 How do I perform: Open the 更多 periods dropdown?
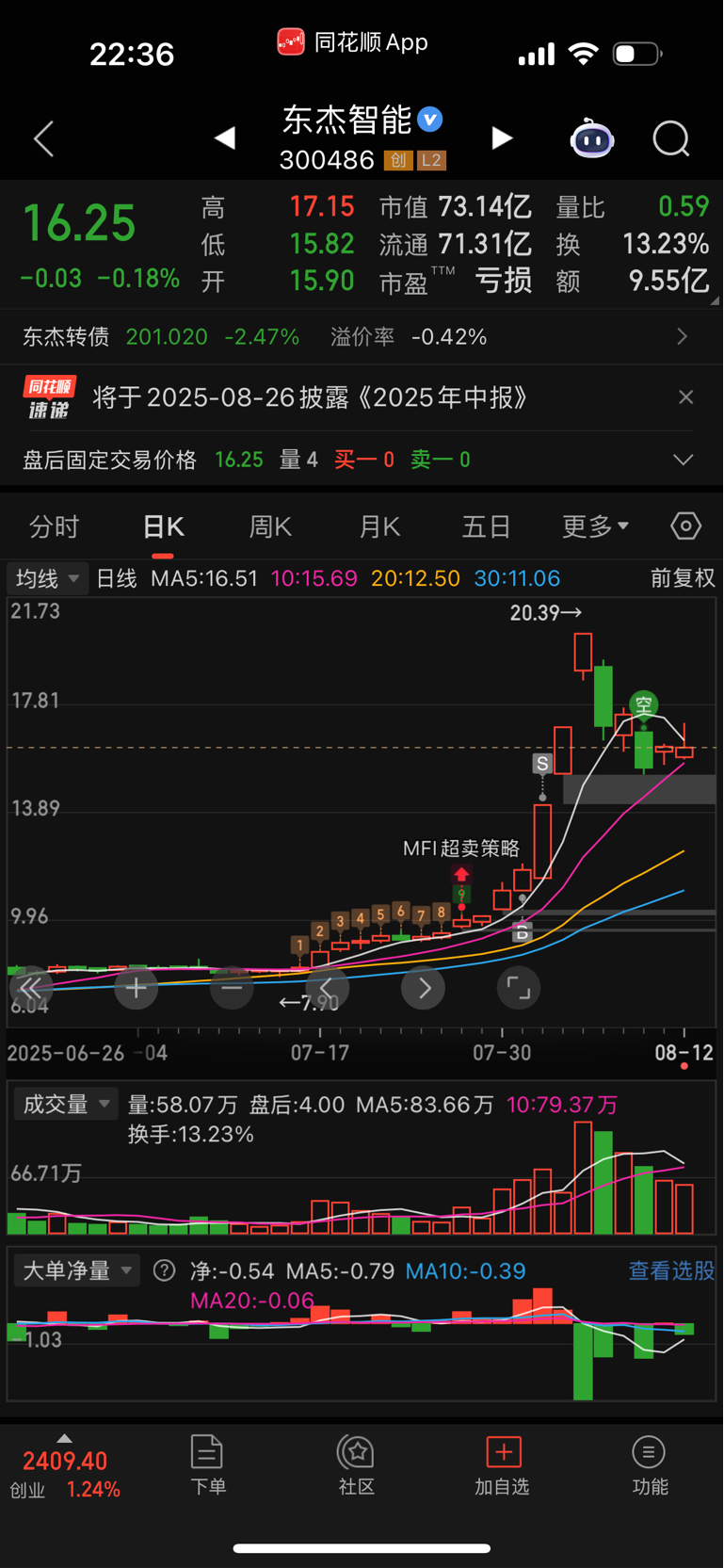595,526
